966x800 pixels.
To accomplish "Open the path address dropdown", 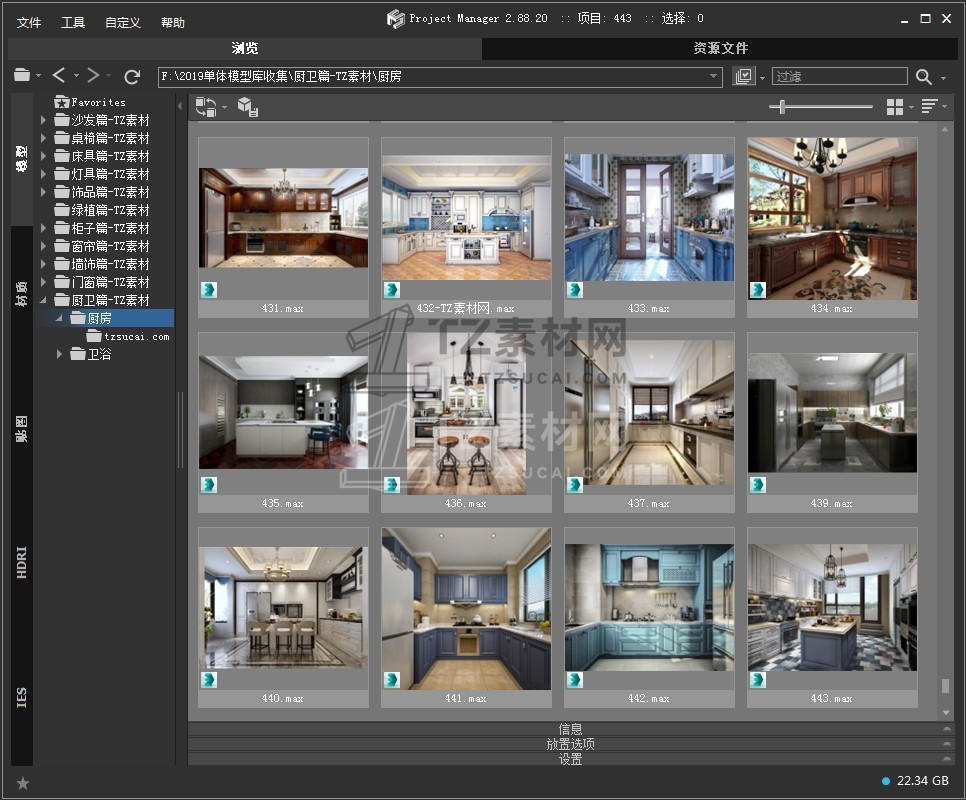I will point(714,77).
